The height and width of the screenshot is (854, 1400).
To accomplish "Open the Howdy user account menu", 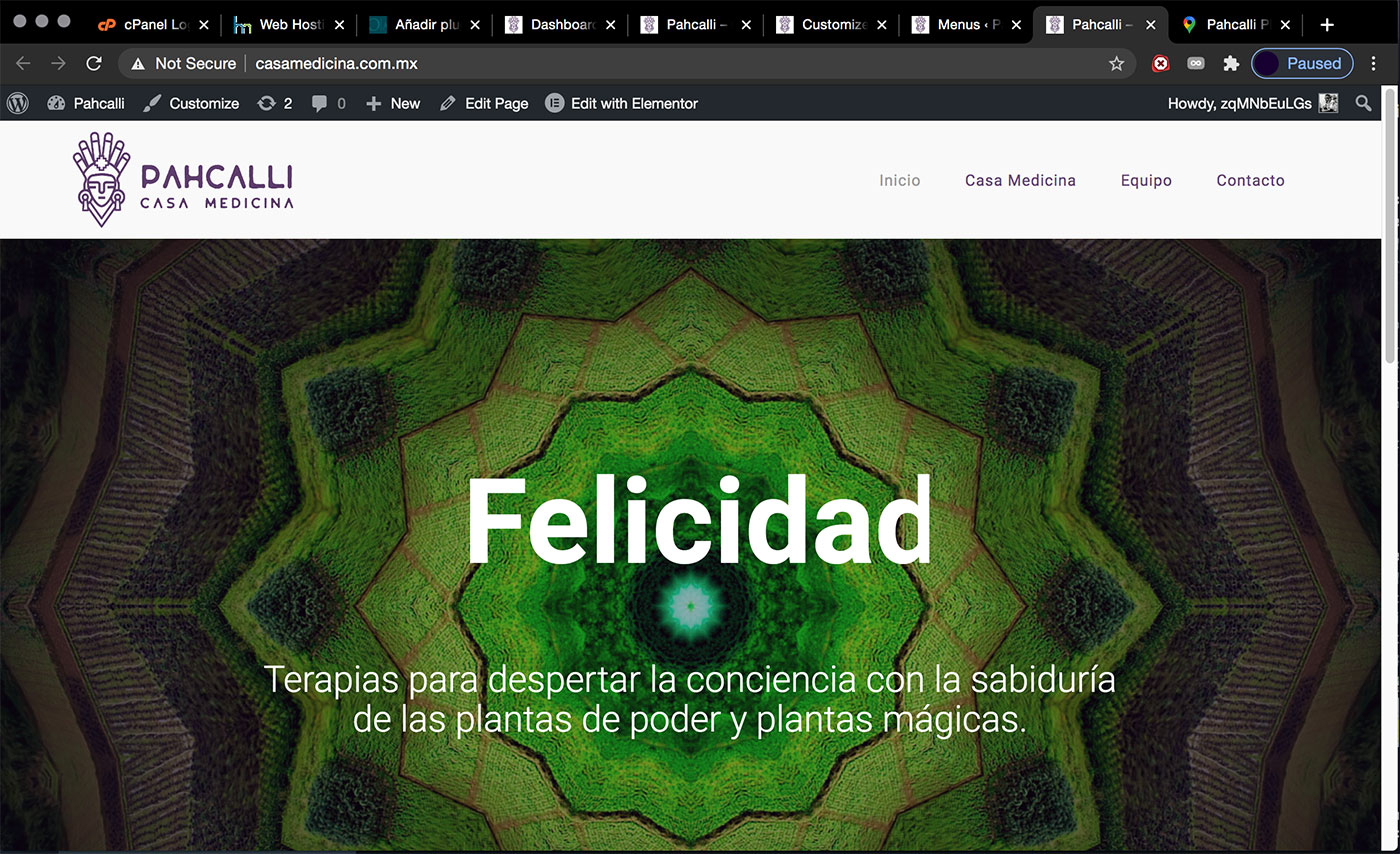I will (1253, 103).
